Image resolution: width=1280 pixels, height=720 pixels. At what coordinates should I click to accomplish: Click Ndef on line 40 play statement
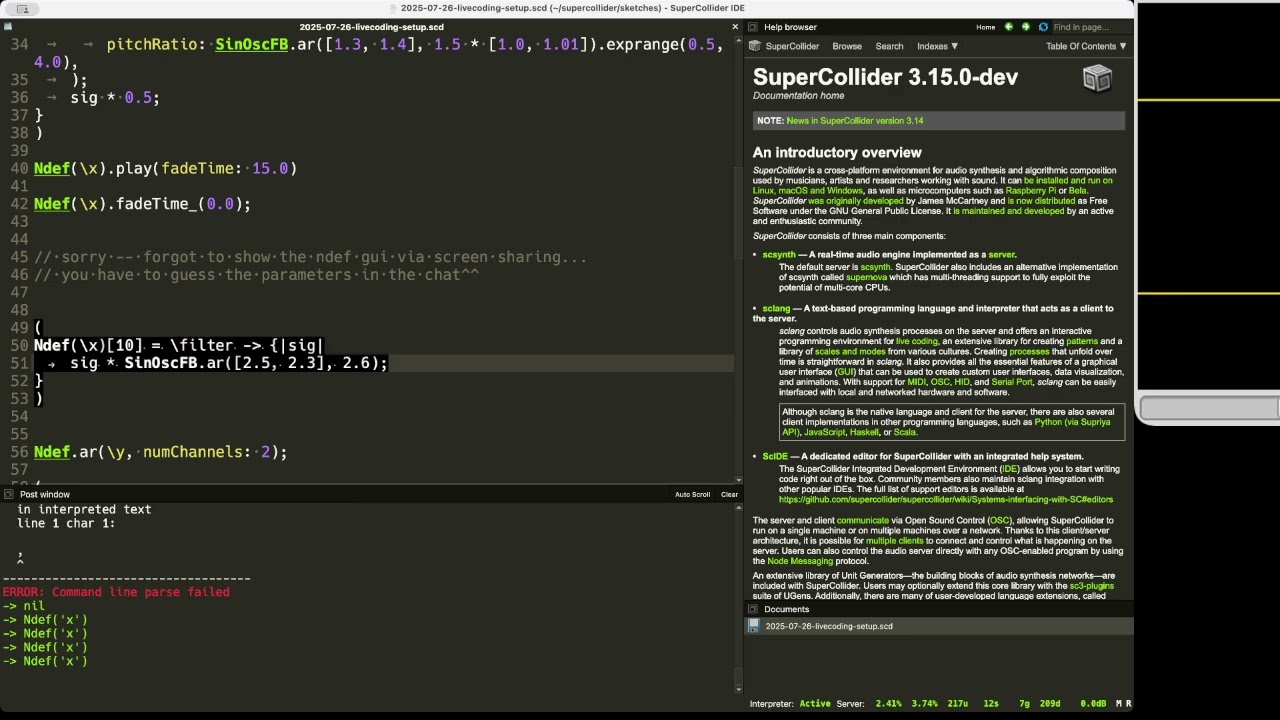point(52,168)
